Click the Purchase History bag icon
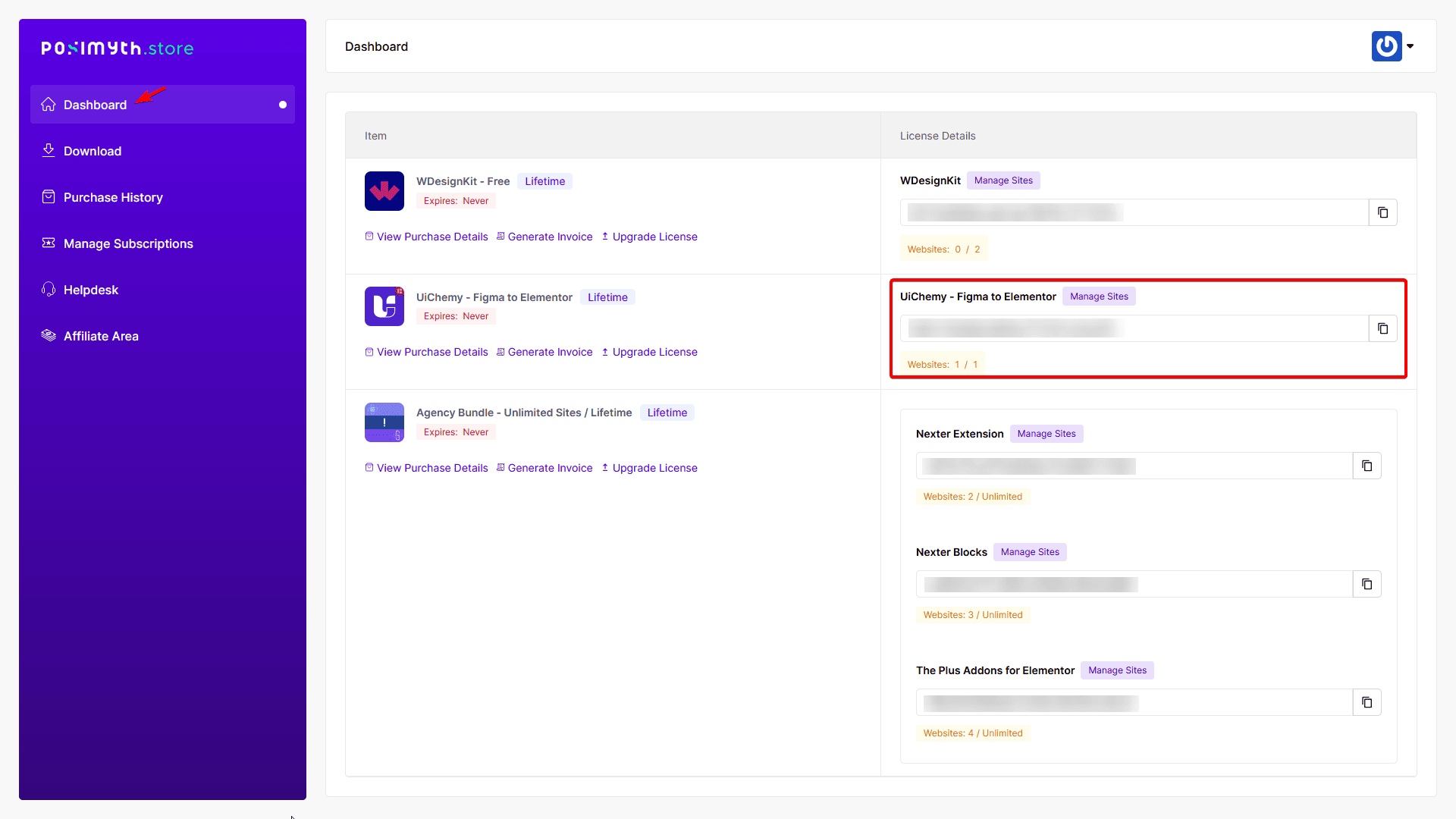Image resolution: width=1456 pixels, height=819 pixels. pos(49,196)
